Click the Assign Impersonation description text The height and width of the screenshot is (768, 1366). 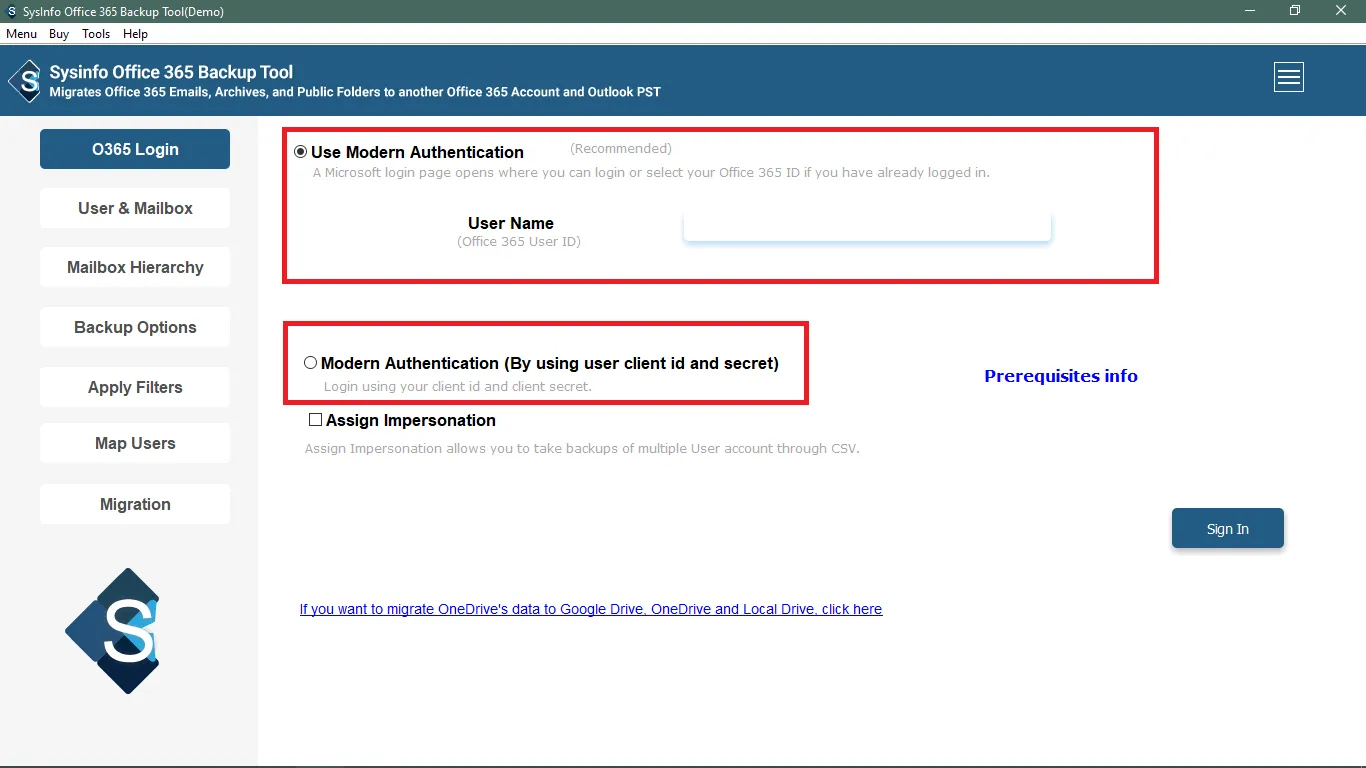(582, 449)
